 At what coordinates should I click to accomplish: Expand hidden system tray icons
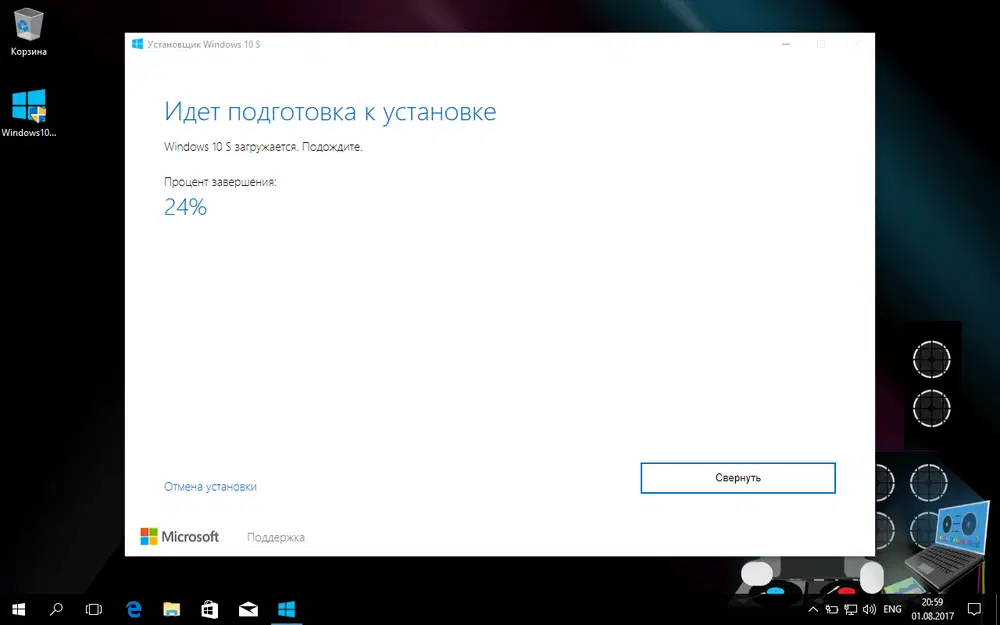coord(813,610)
